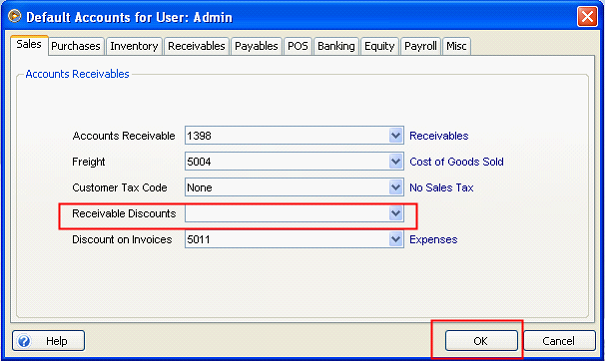Click the No Sales Tax label
The height and width of the screenshot is (362, 606).
coord(441,188)
